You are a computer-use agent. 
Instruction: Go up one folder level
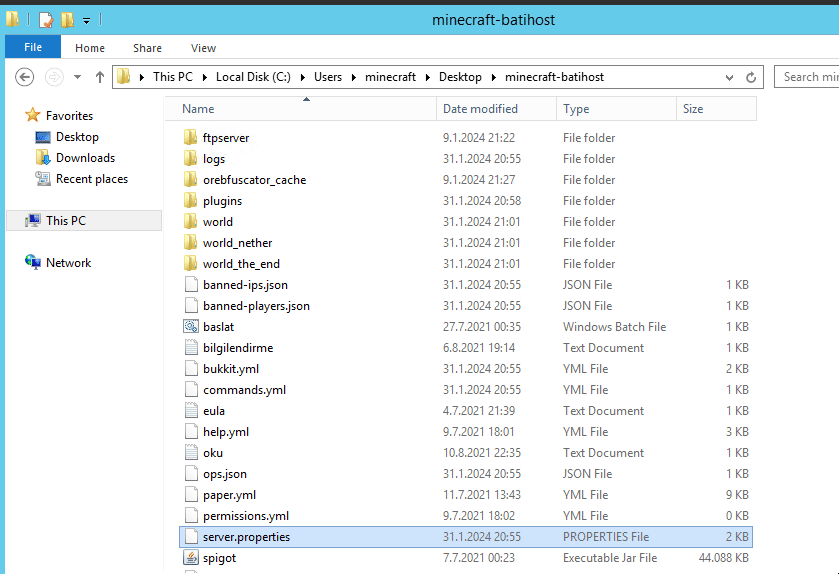pyautogui.click(x=100, y=77)
